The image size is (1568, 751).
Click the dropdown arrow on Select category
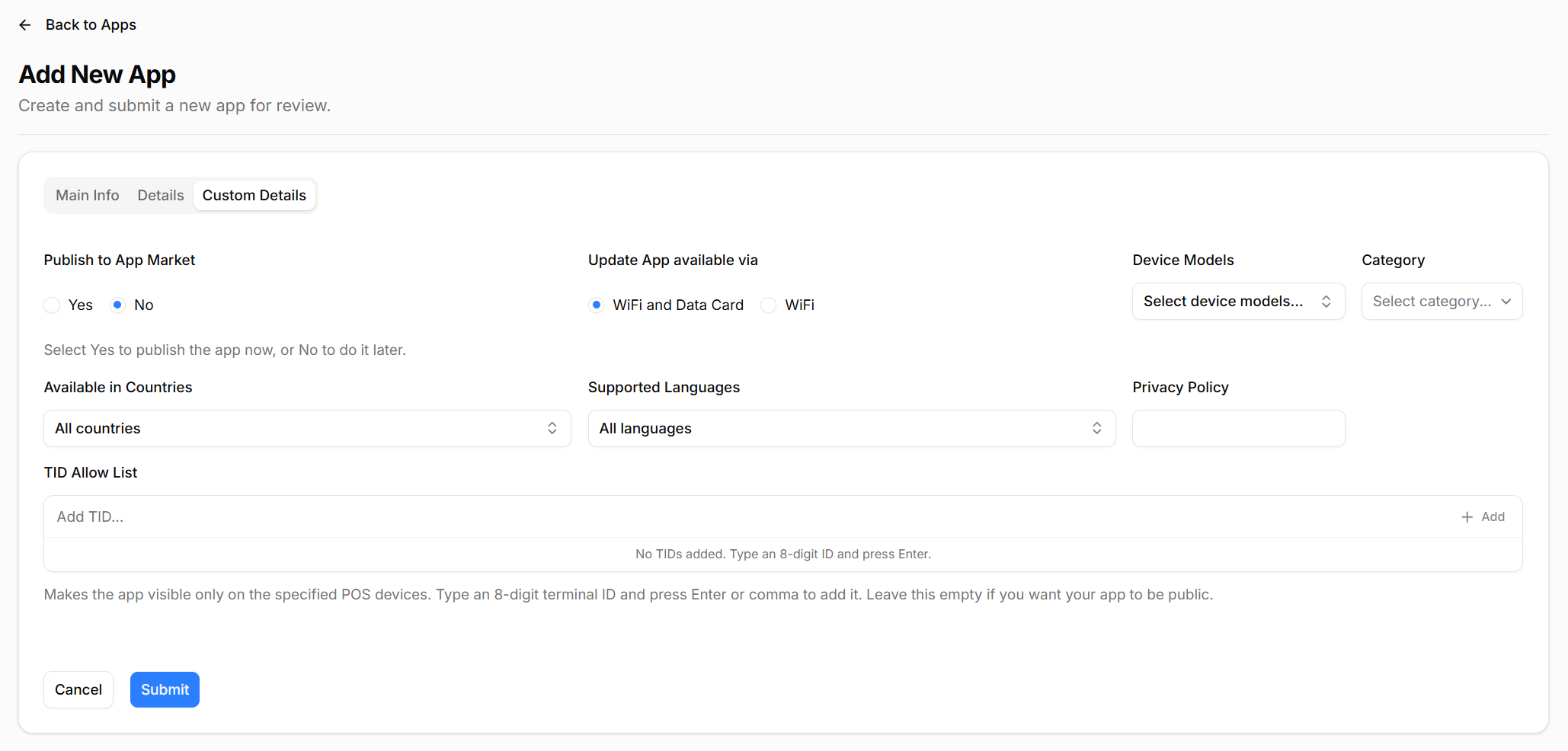pos(1506,301)
